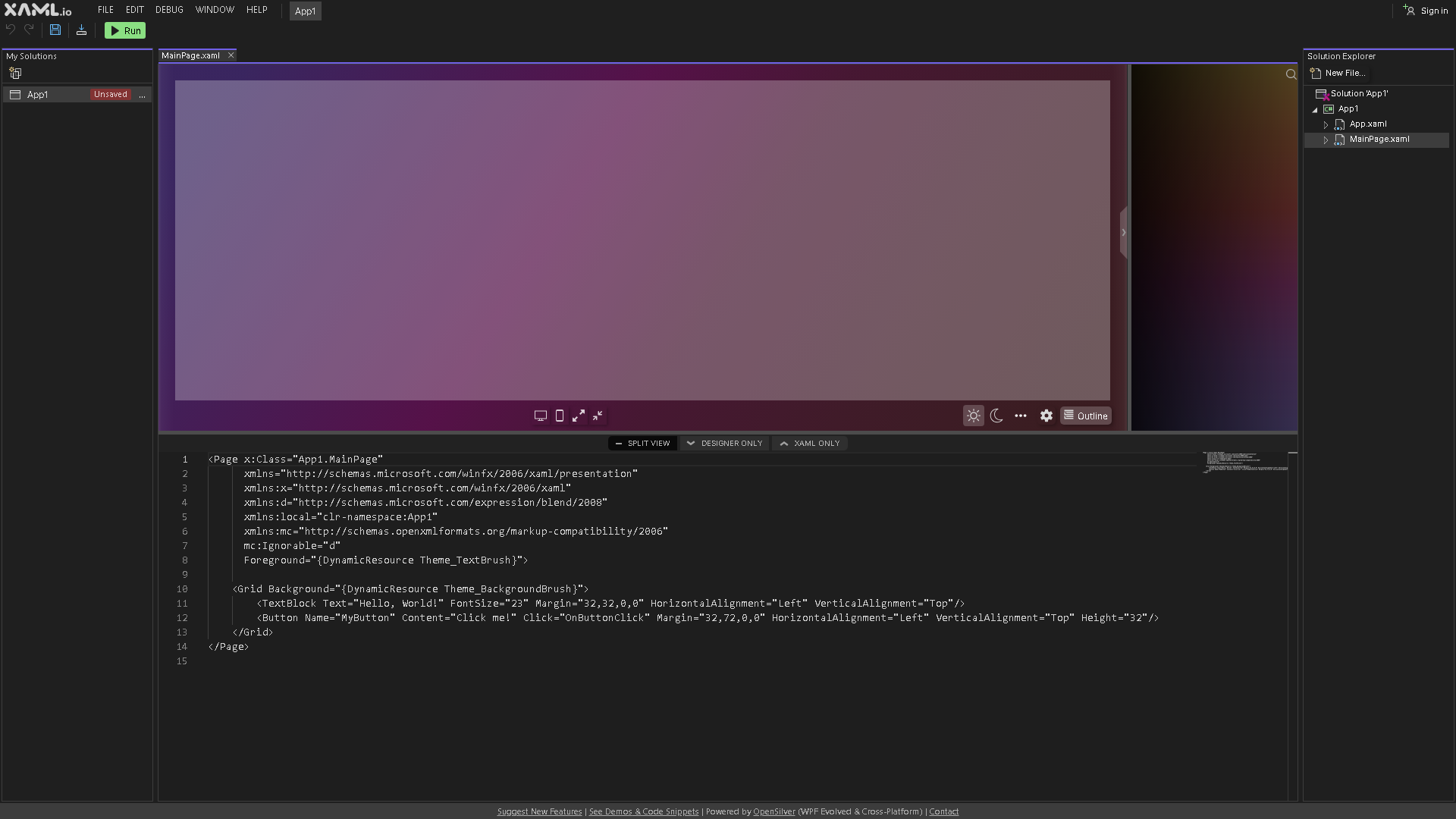Select App.xaml in Solution Explorer
The width and height of the screenshot is (1456, 819).
tap(1368, 124)
